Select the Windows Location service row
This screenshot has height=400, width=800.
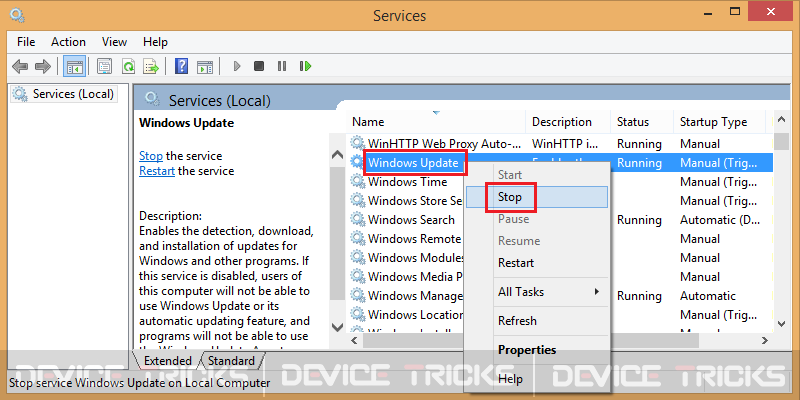(560, 315)
